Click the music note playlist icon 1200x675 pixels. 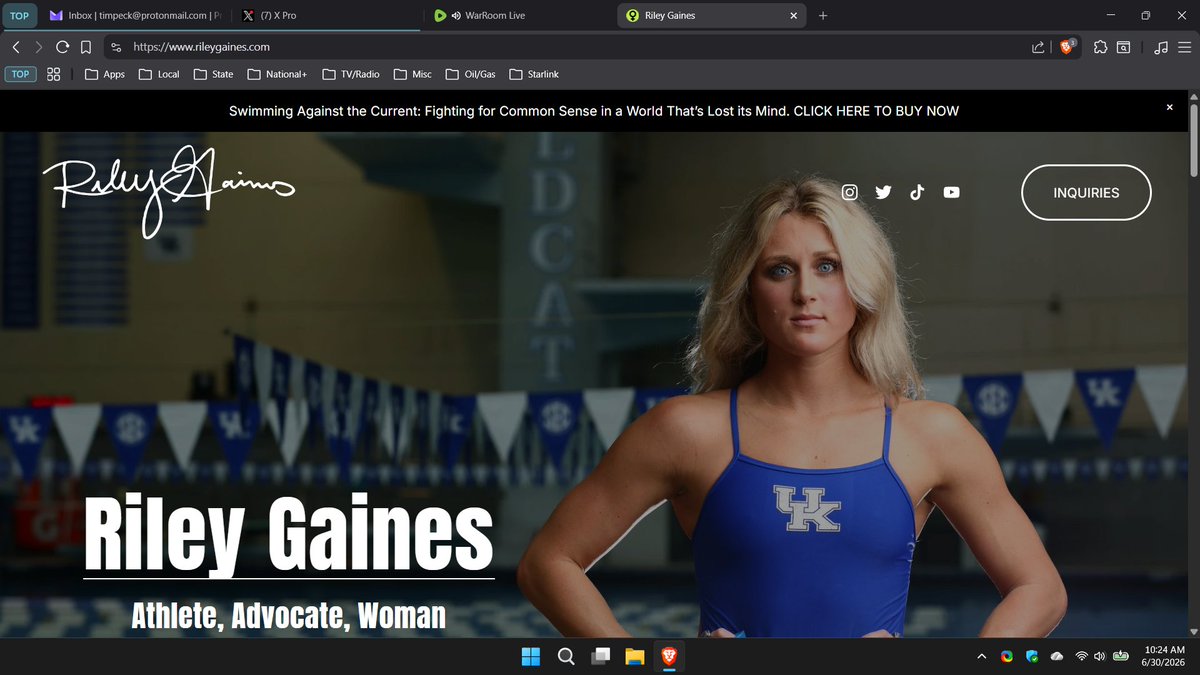coord(1160,47)
